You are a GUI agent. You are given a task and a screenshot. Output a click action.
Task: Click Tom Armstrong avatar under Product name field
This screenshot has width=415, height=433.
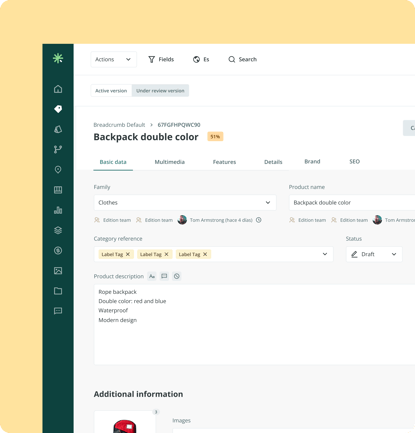pos(377,220)
